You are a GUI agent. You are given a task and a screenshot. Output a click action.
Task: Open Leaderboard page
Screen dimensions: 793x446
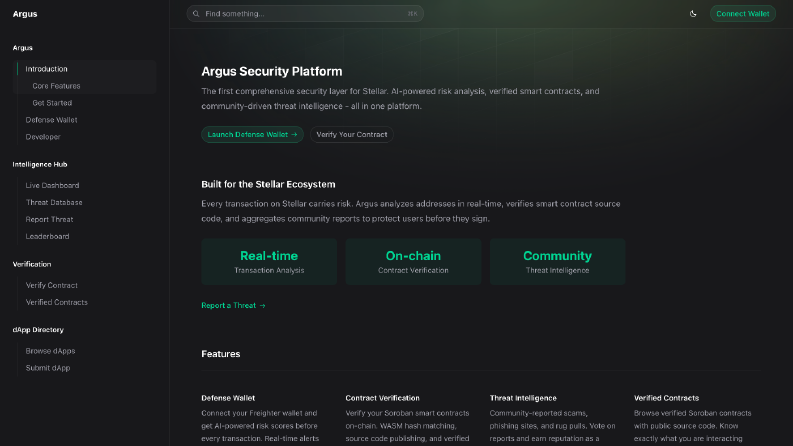coord(48,236)
